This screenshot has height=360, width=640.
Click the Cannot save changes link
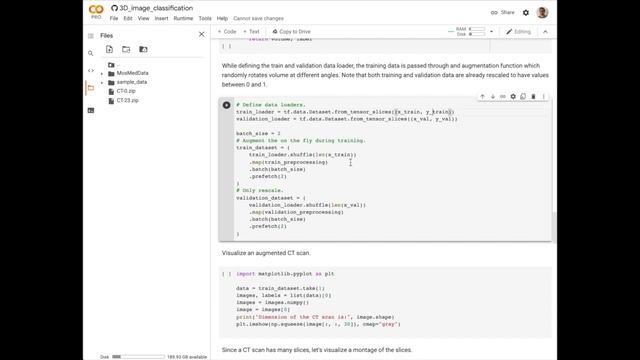tap(258, 18)
